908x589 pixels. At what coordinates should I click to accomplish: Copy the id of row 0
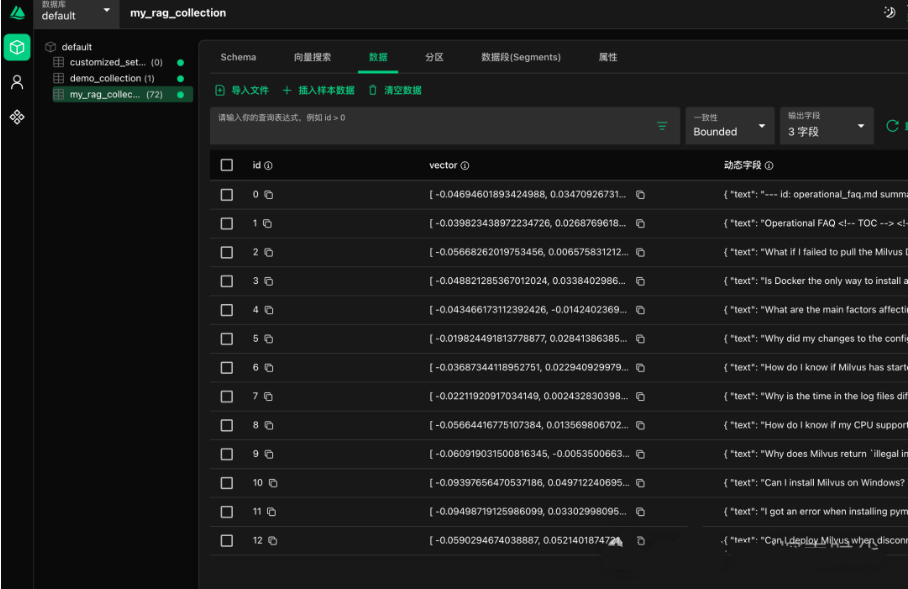pos(269,195)
